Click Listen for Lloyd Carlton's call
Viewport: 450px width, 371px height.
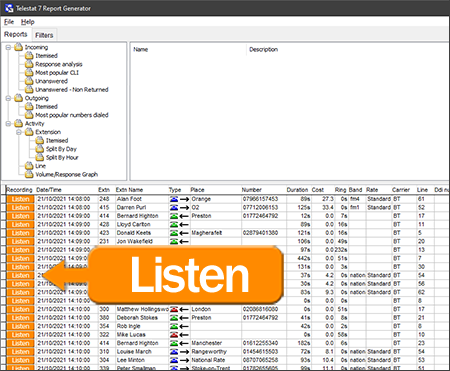[20, 225]
